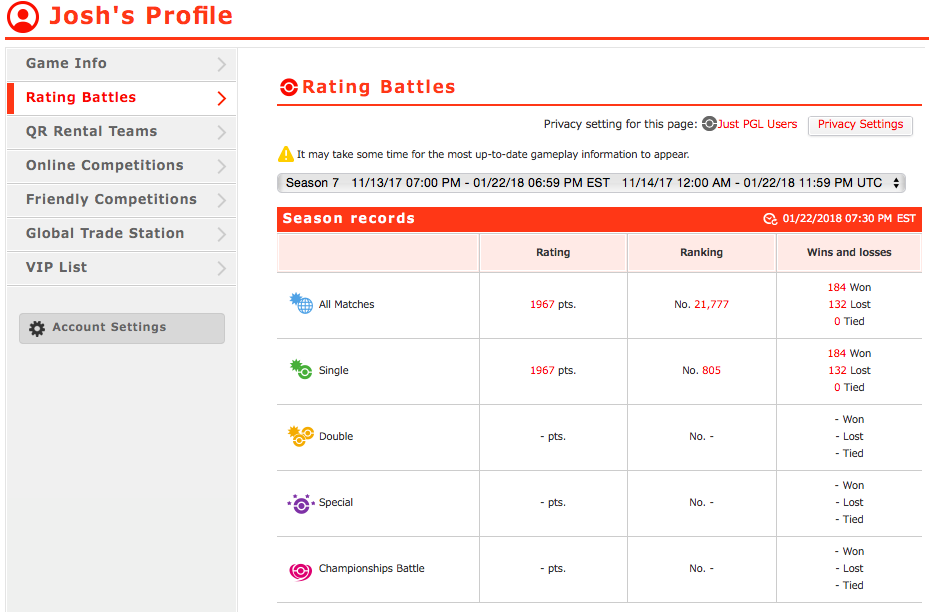The image size is (952, 612).
Task: Click the All Matches globe icon
Action: pyautogui.click(x=301, y=303)
